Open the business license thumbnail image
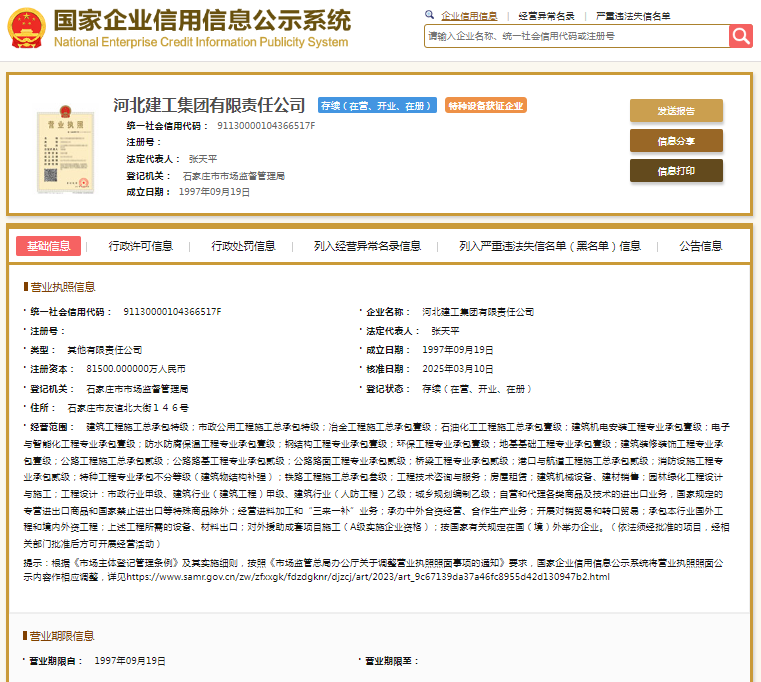The image size is (761, 682). (66, 150)
